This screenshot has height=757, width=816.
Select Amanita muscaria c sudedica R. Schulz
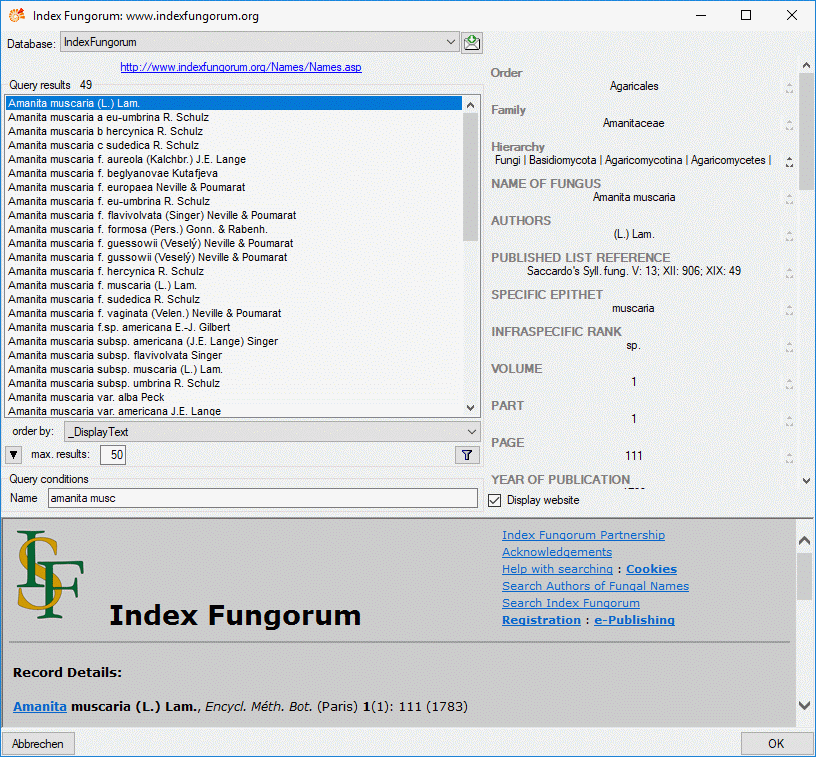coord(234,145)
